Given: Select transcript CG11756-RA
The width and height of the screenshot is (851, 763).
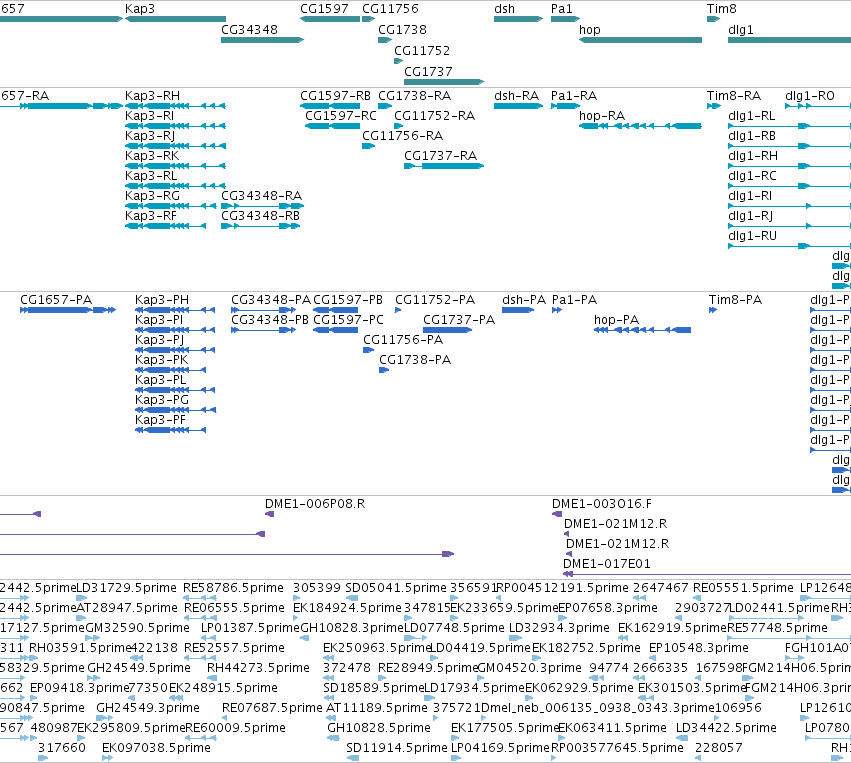Looking at the screenshot, I should coord(369,146).
